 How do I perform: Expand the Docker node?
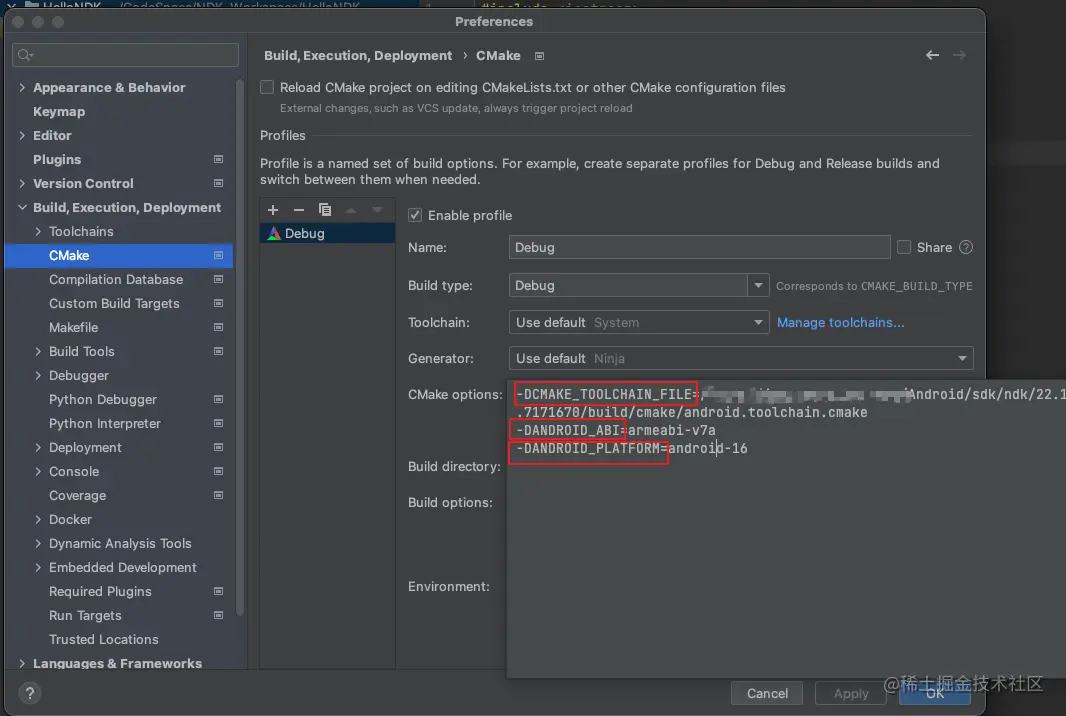38,519
